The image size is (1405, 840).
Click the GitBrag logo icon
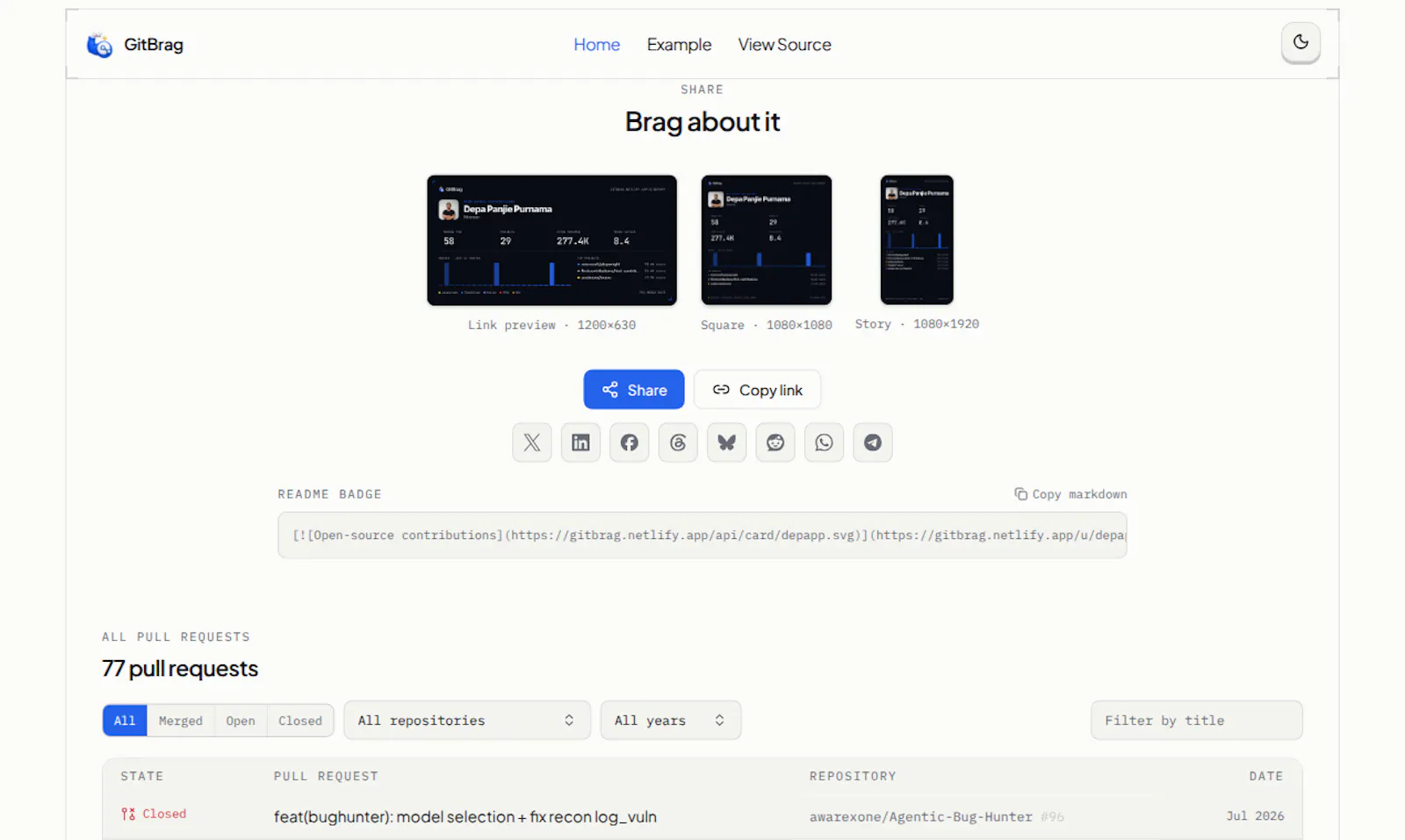[99, 45]
